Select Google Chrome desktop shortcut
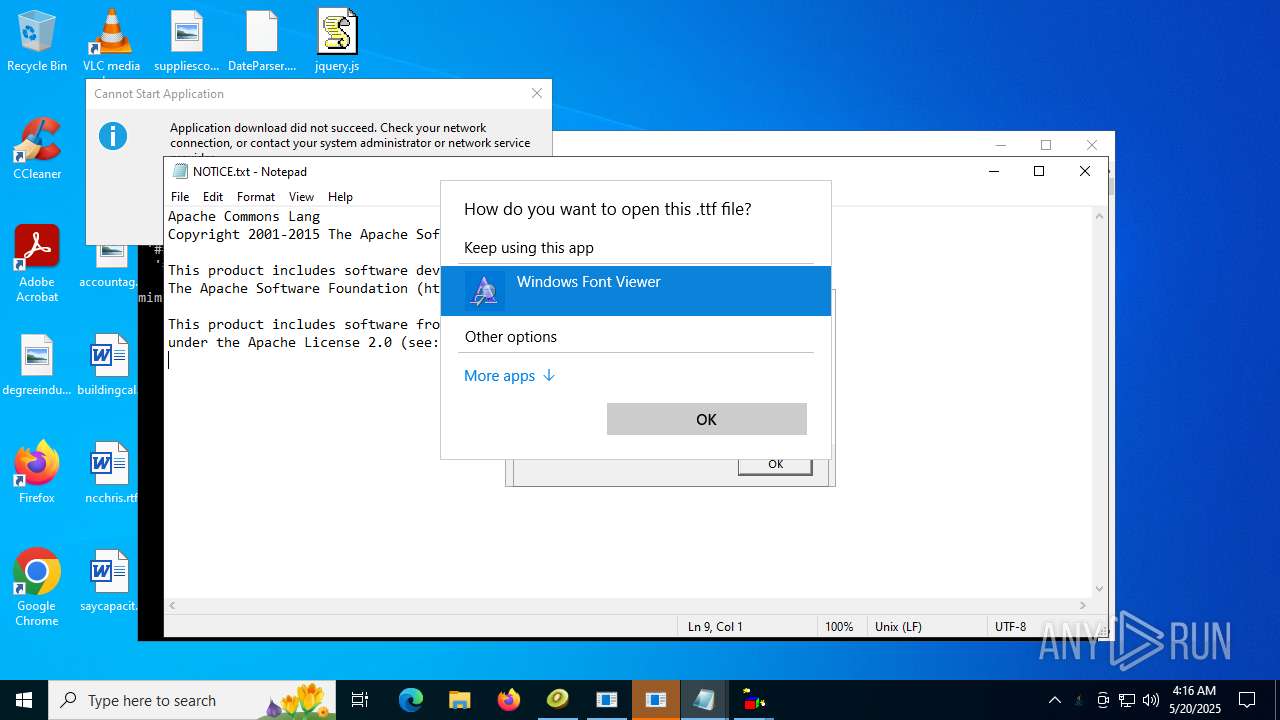The height and width of the screenshot is (720, 1280). [37, 588]
